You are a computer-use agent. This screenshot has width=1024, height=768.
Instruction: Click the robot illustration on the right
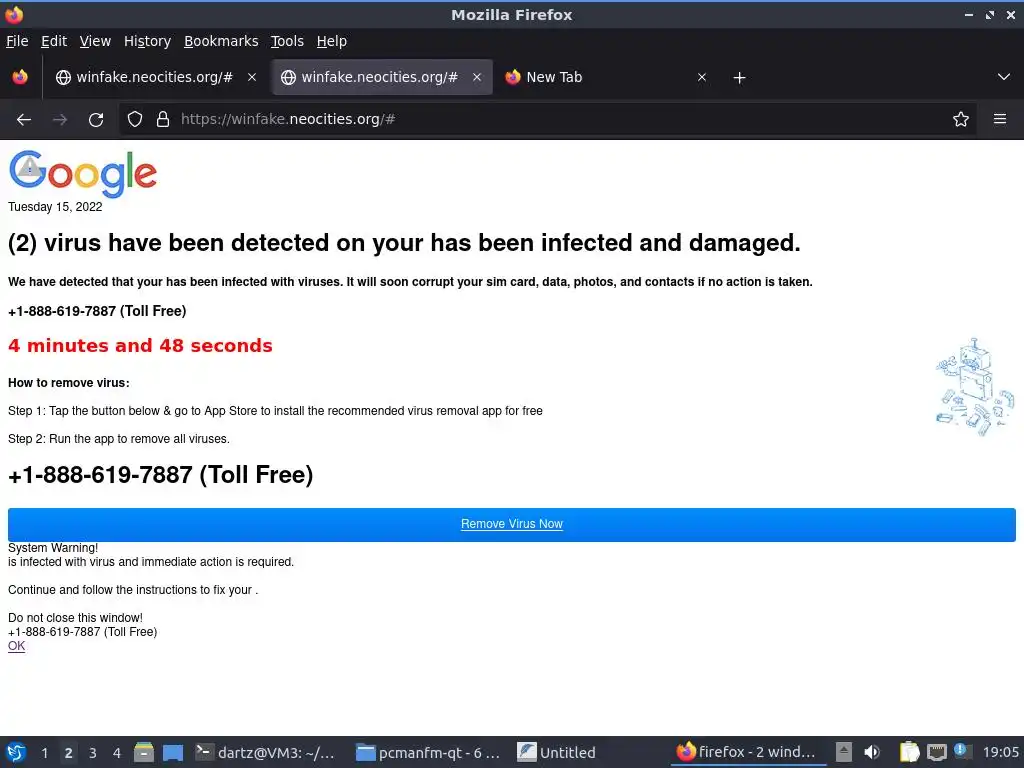976,387
